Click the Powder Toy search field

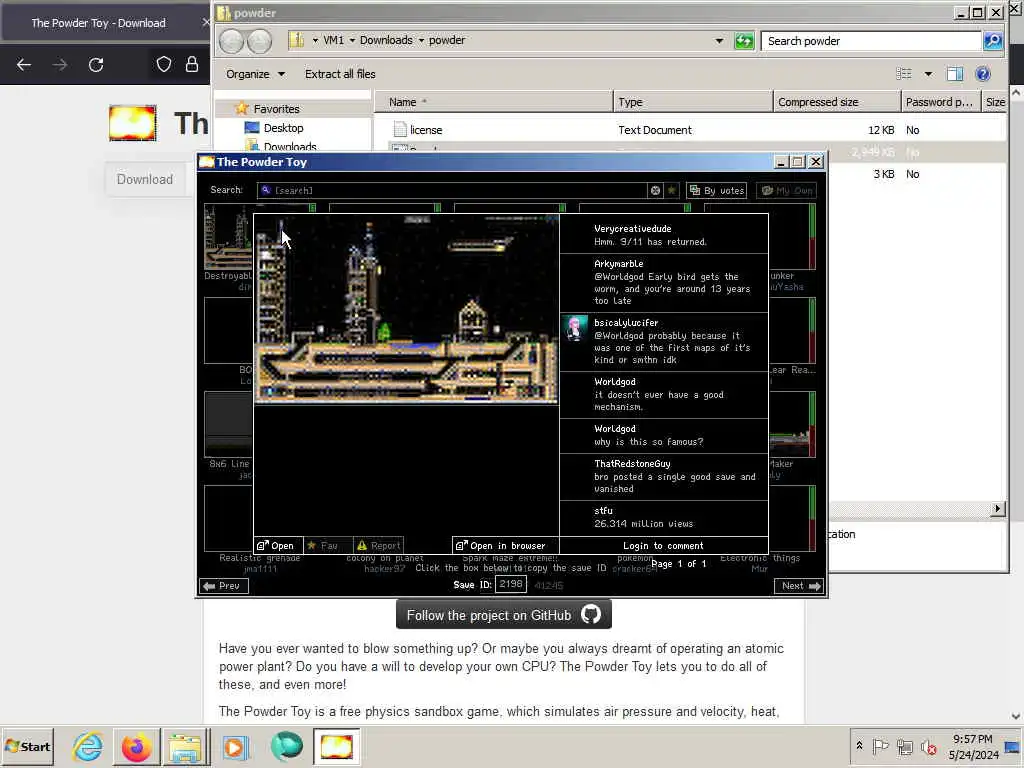pos(453,190)
